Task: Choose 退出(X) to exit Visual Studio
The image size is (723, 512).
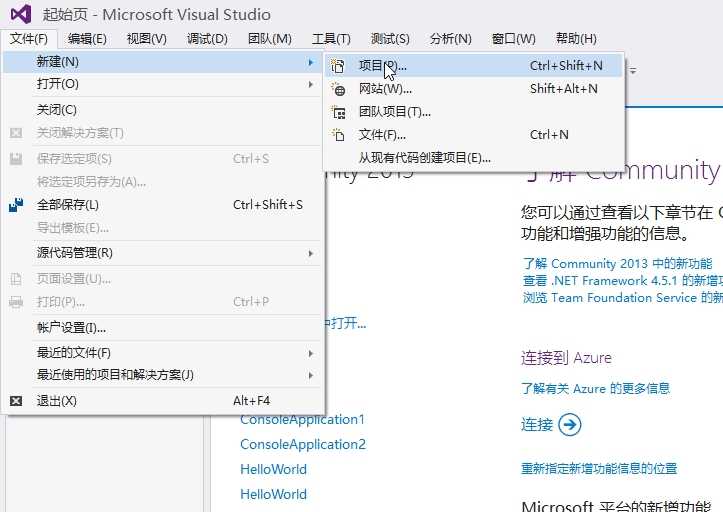Action: 162,401
